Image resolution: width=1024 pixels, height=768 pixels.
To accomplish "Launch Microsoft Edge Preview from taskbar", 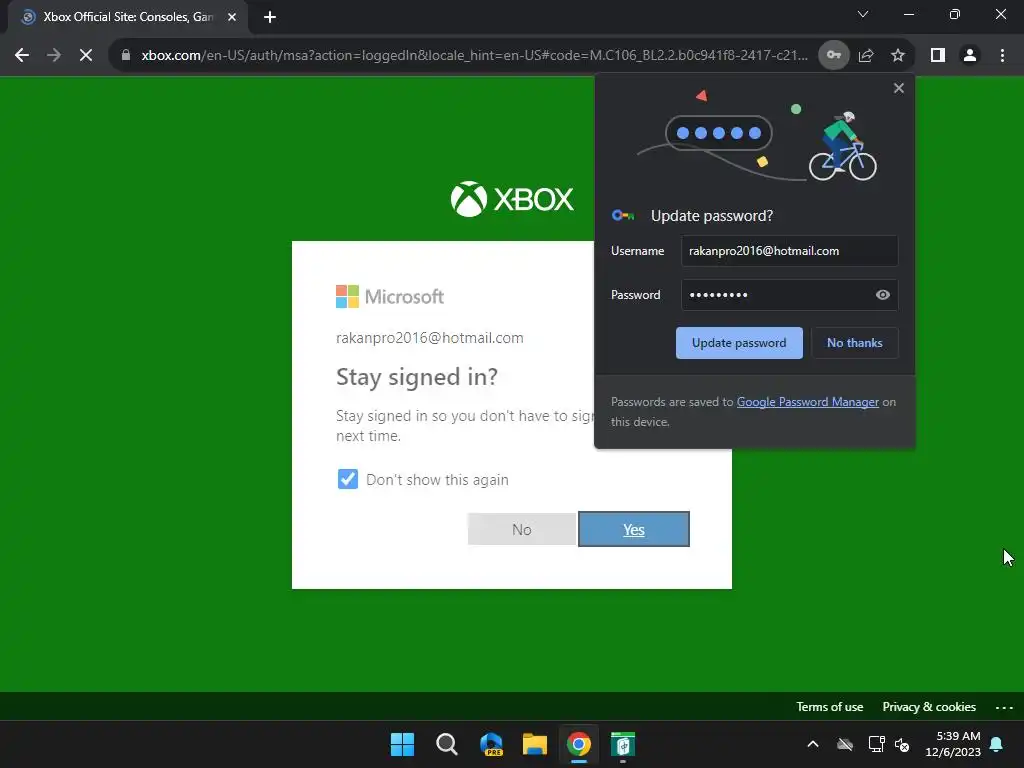I will pos(491,744).
